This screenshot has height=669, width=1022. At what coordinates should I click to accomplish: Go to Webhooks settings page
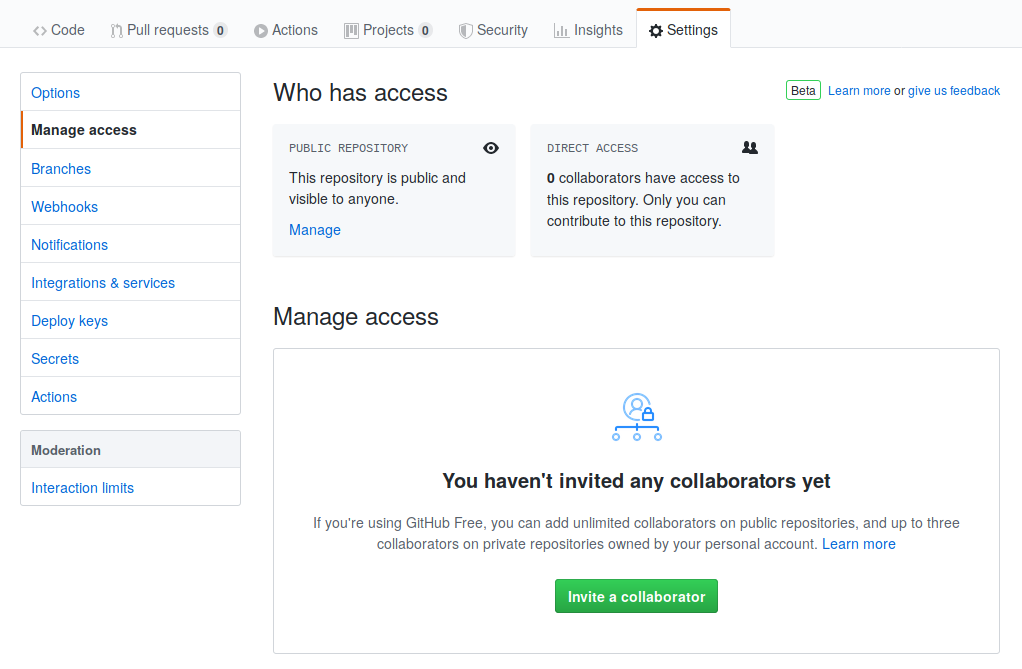(x=64, y=207)
